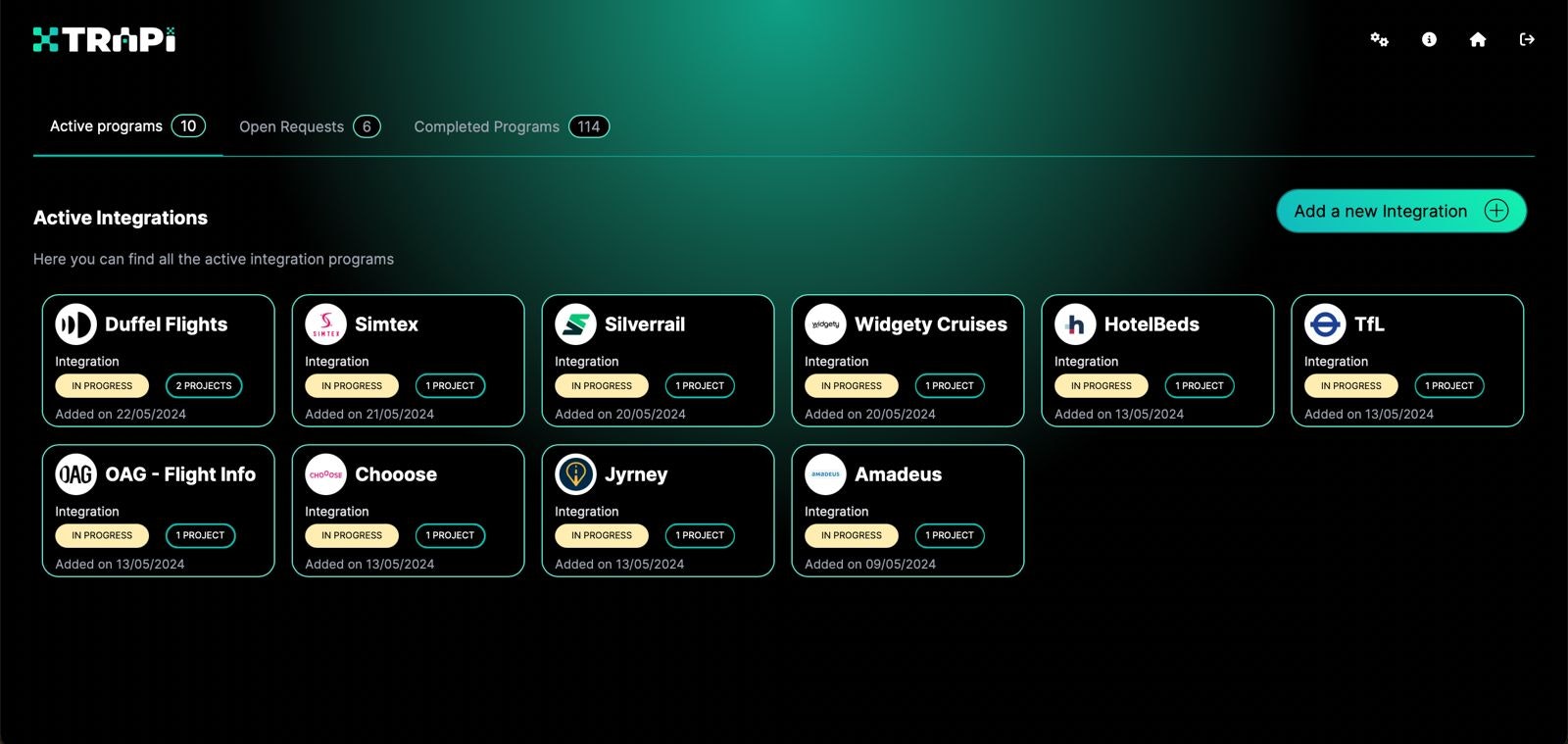The image size is (1568, 744).
Task: Open the Simtex card title
Action: pyautogui.click(x=386, y=324)
